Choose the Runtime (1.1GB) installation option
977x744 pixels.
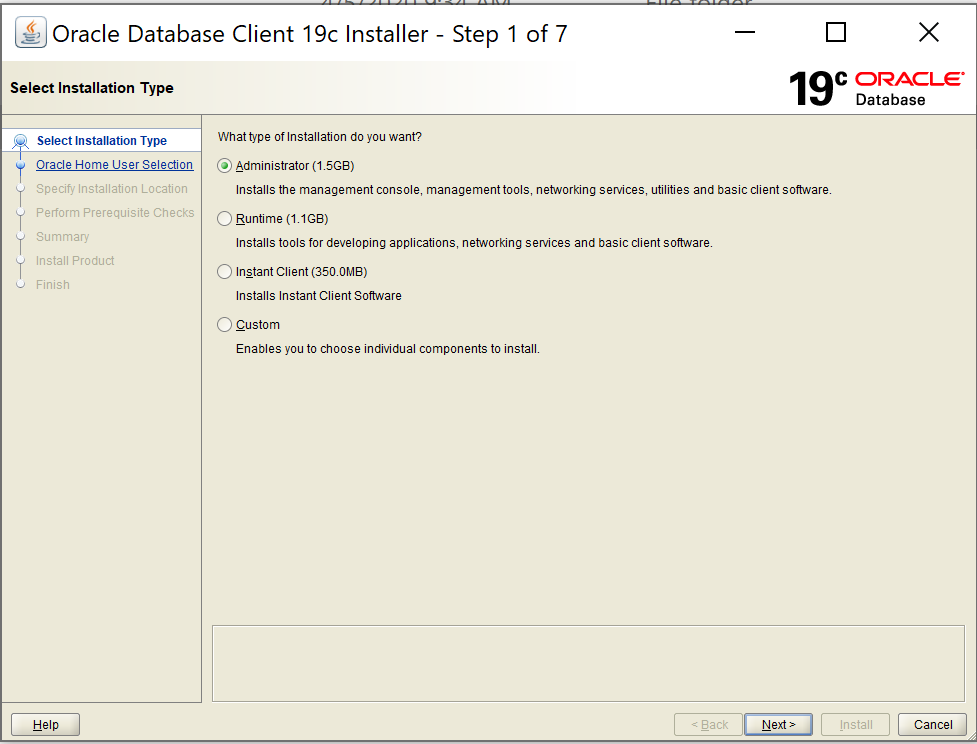pos(225,219)
